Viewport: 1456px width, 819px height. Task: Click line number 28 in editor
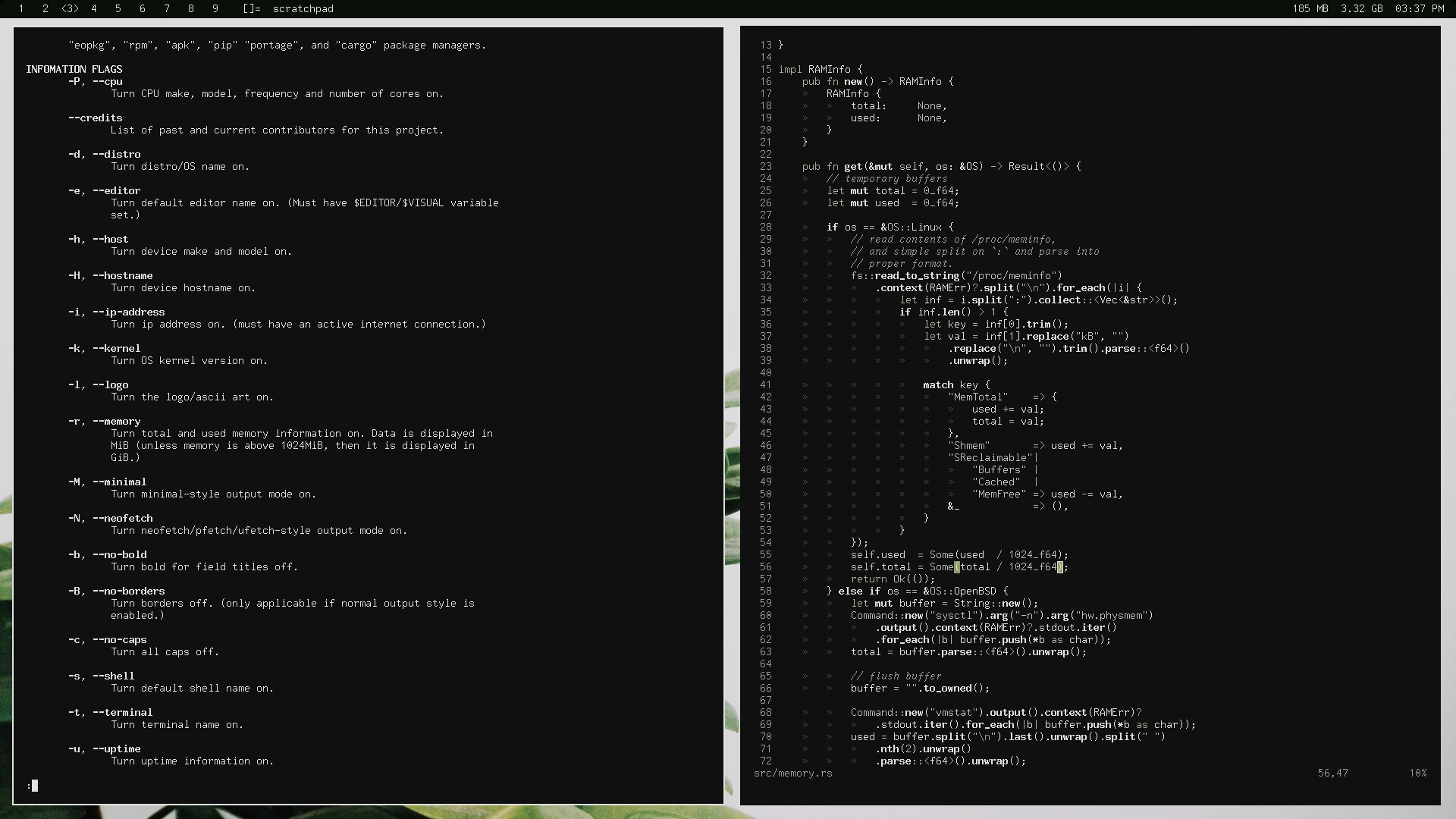point(766,227)
